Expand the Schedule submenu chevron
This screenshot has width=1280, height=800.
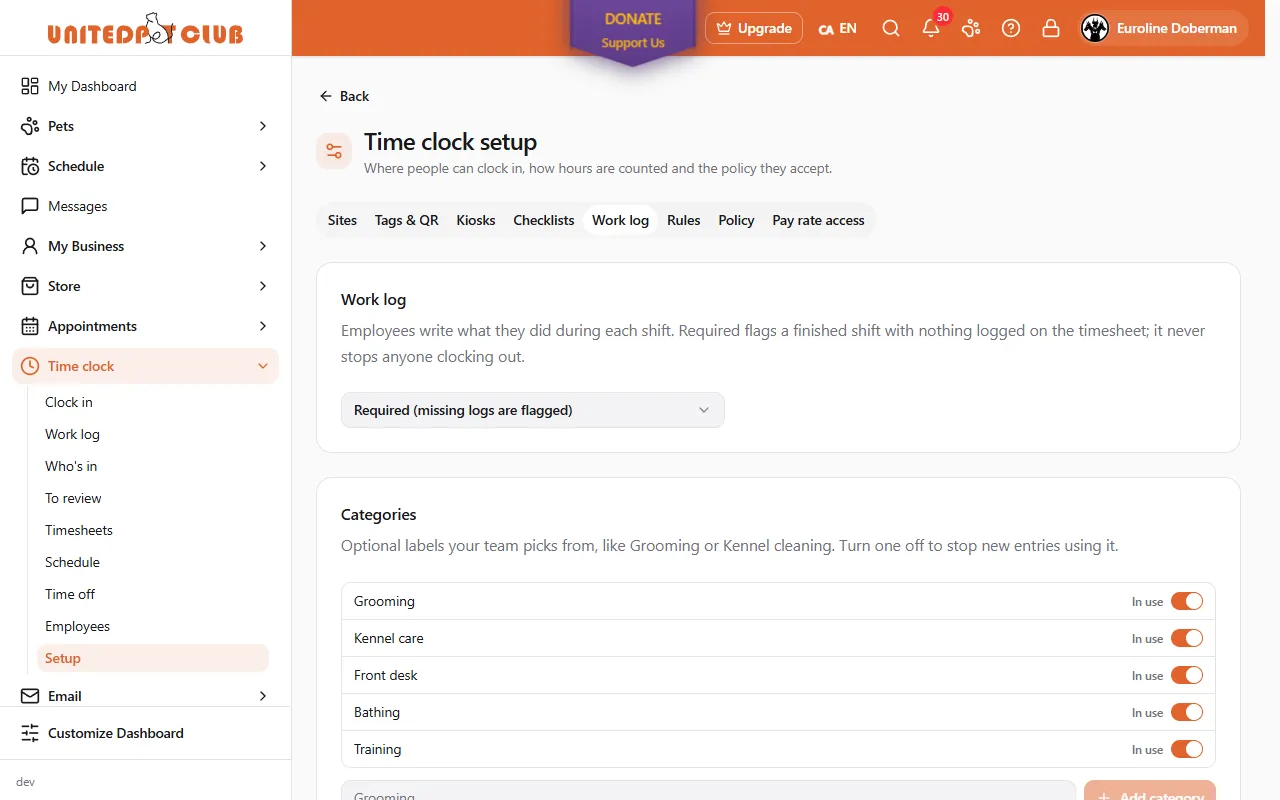(263, 166)
